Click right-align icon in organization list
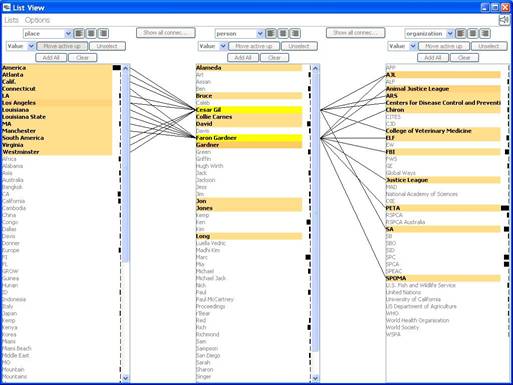The height and width of the screenshot is (385, 513). tap(485, 33)
